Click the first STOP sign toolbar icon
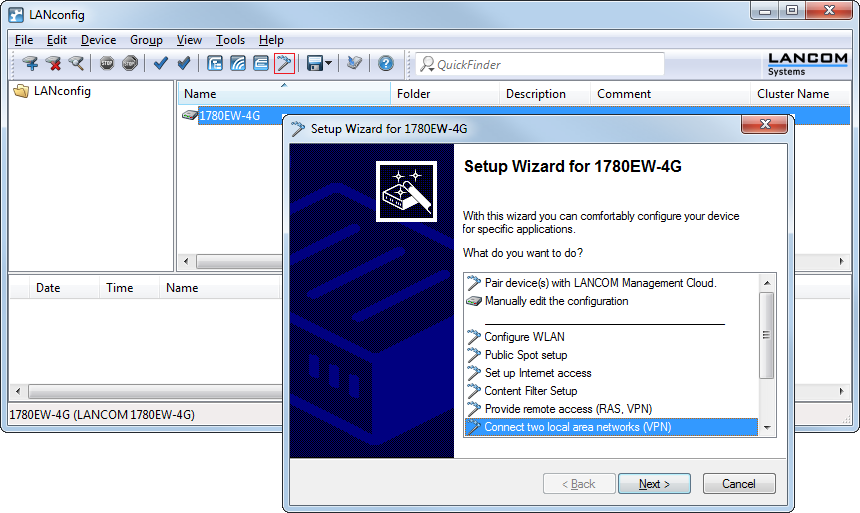This screenshot has height=513, width=860. pos(107,64)
